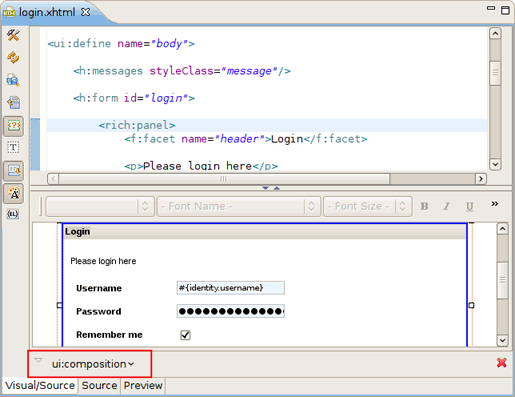The height and width of the screenshot is (397, 515).
Task: Close selection bar with red X
Action: [502, 363]
